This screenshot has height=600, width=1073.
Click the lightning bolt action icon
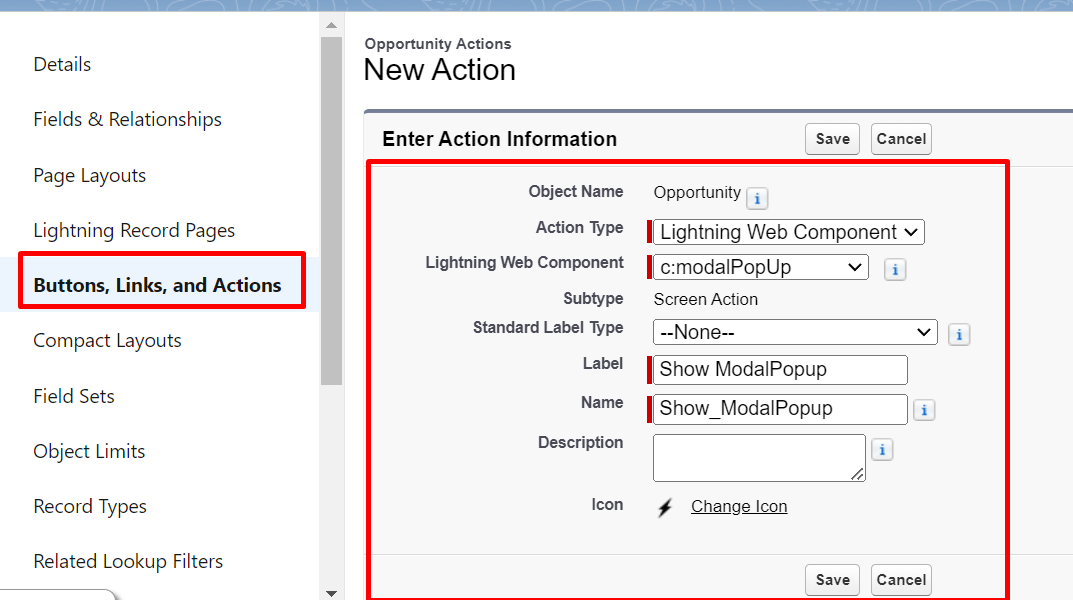pyautogui.click(x=664, y=506)
